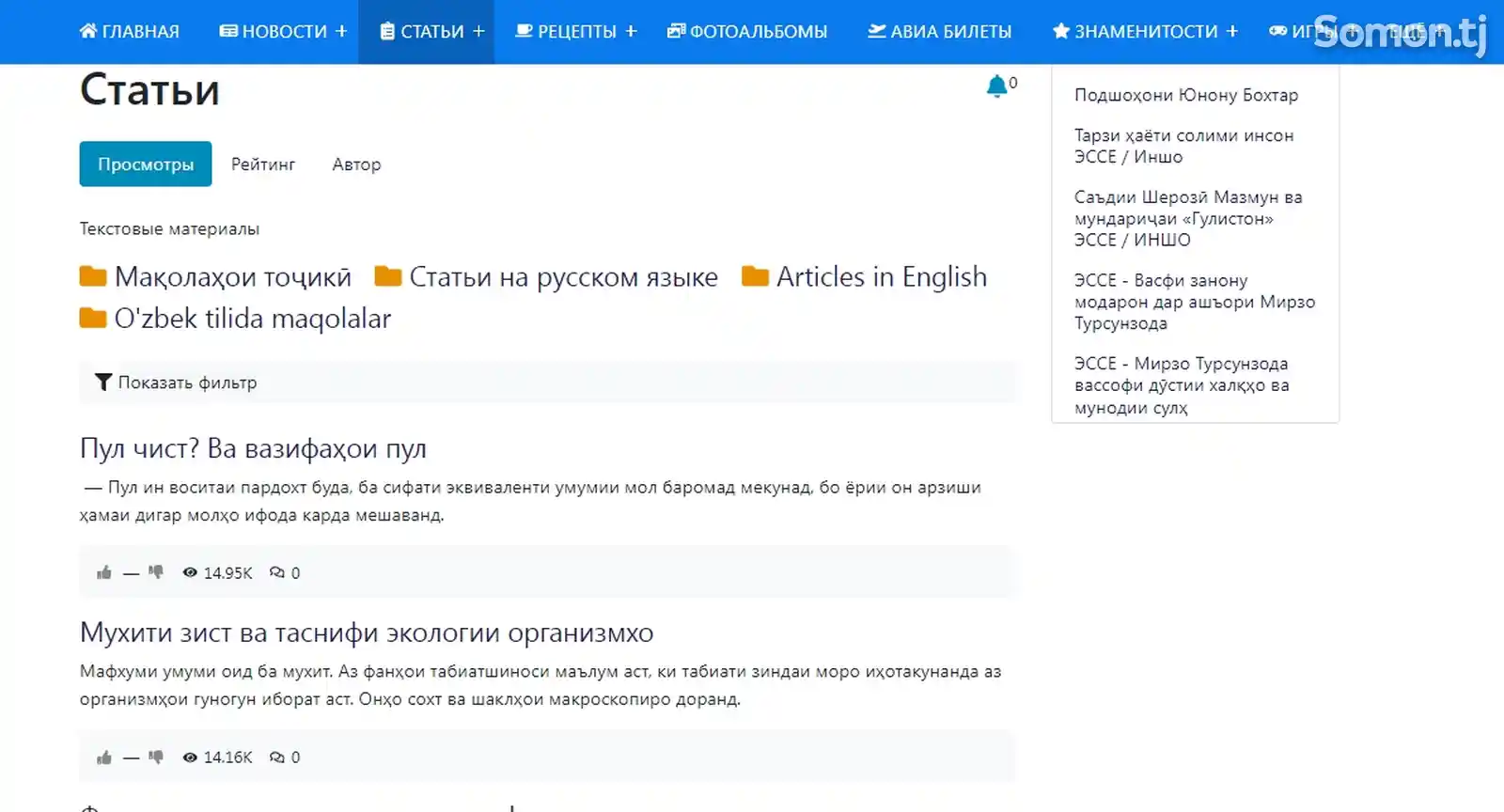
Task: Dislike the Мухити зист article with thumbs down
Action: [x=156, y=757]
